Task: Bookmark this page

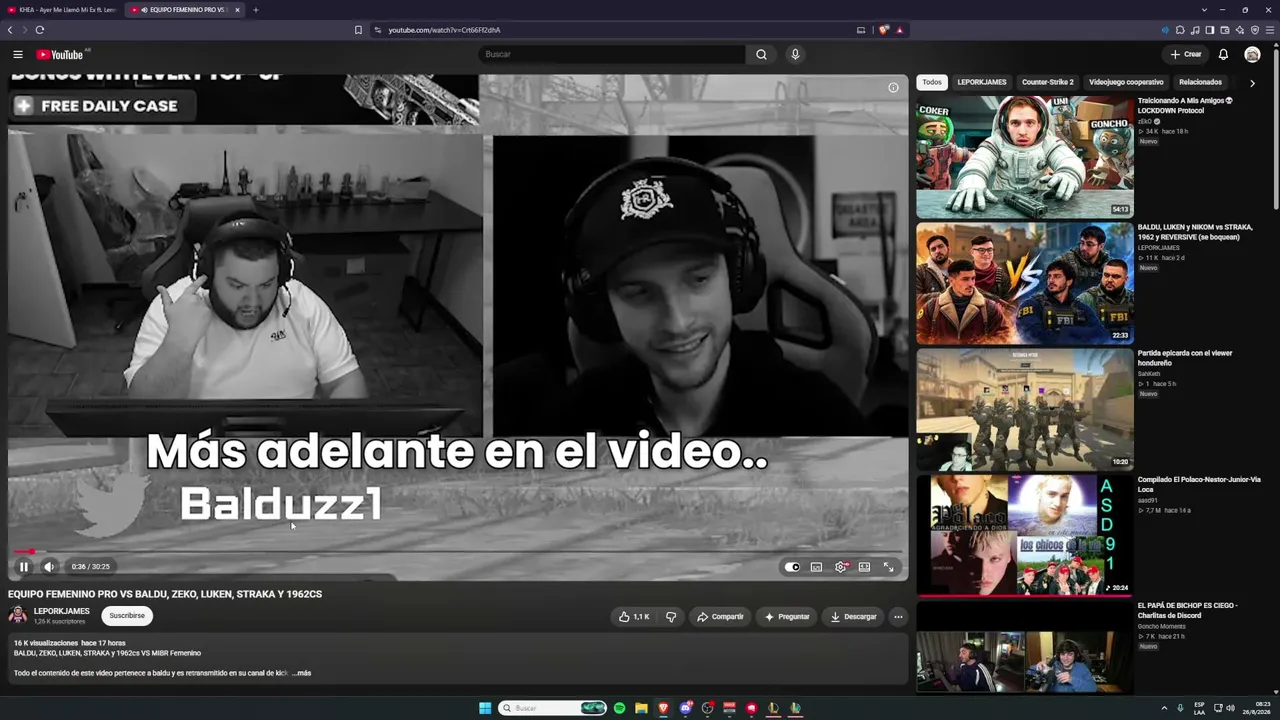Action: tap(358, 30)
